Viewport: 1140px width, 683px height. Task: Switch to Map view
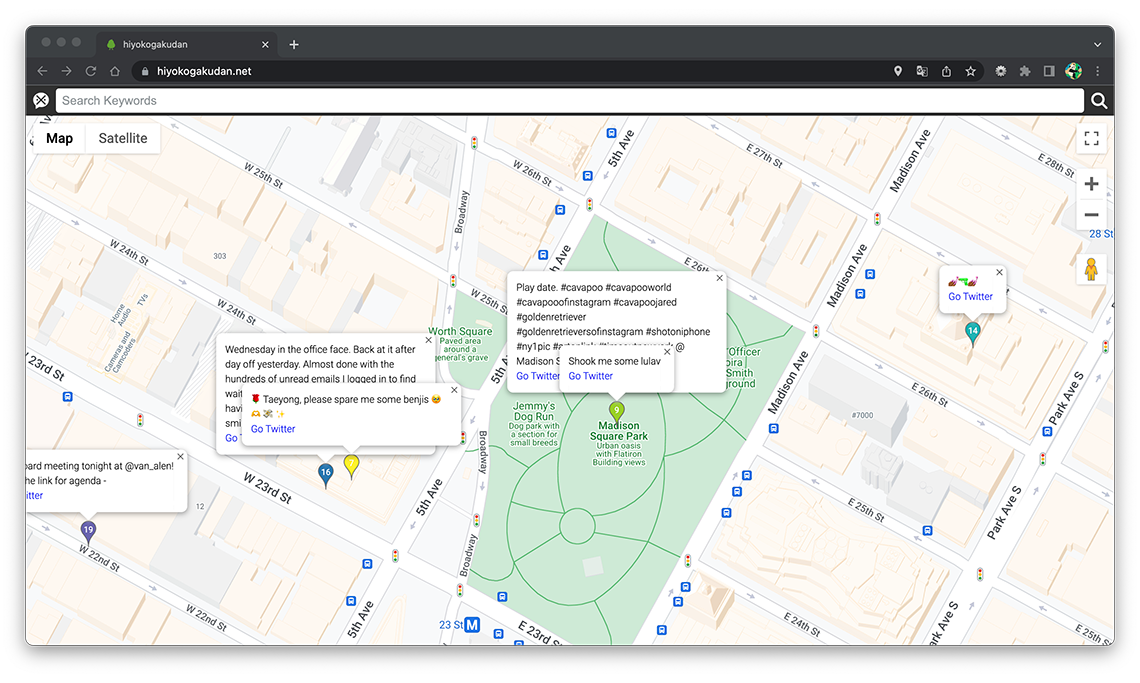click(x=60, y=138)
